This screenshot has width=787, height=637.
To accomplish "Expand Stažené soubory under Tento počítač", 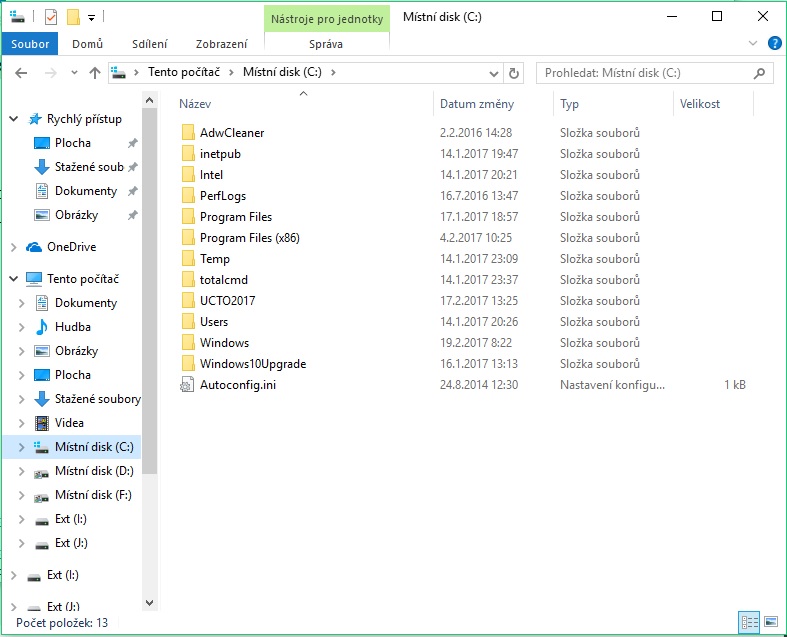I will 22,399.
